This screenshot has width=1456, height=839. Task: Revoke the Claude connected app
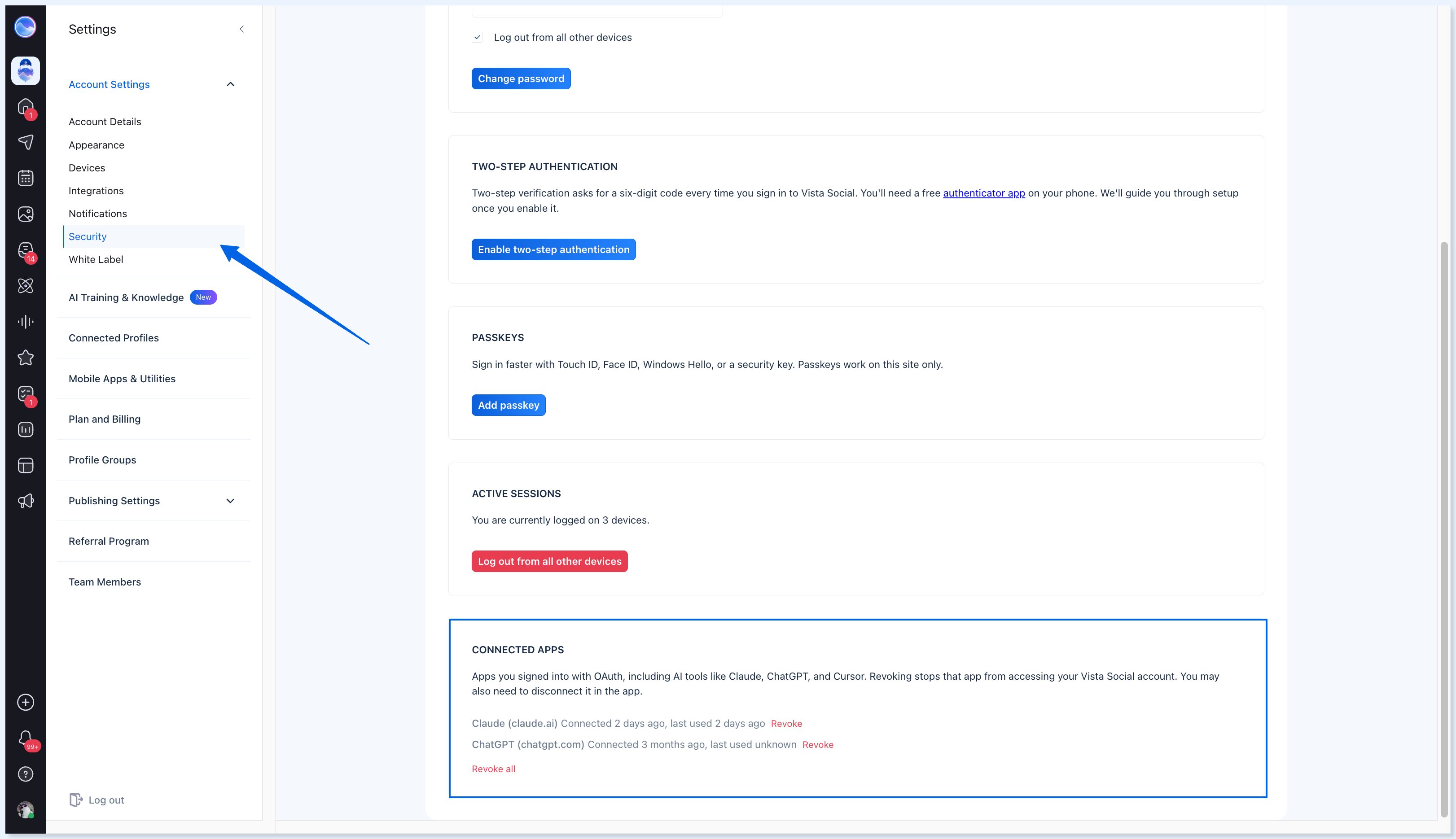786,724
